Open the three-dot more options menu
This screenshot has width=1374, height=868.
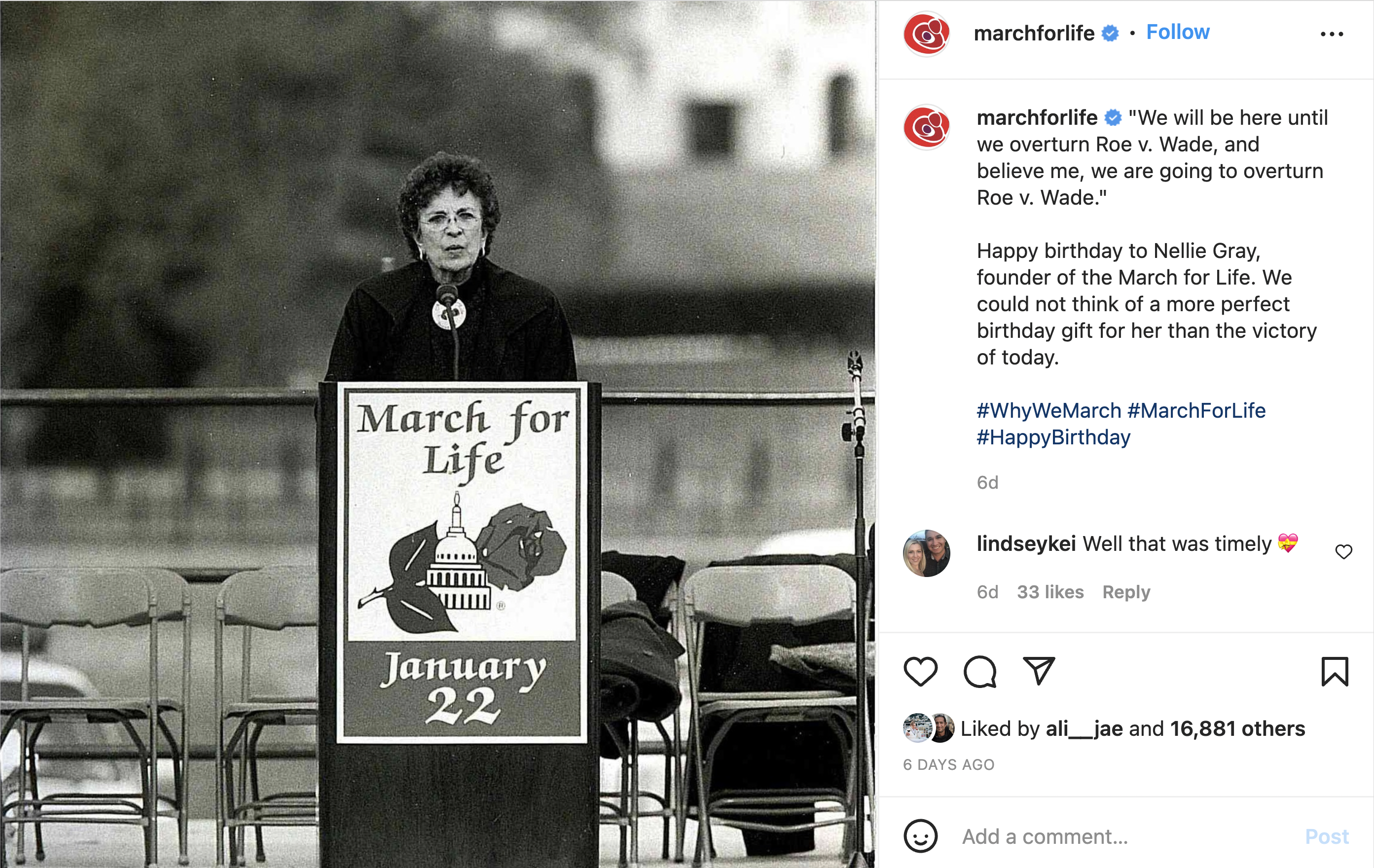pyautogui.click(x=1332, y=34)
